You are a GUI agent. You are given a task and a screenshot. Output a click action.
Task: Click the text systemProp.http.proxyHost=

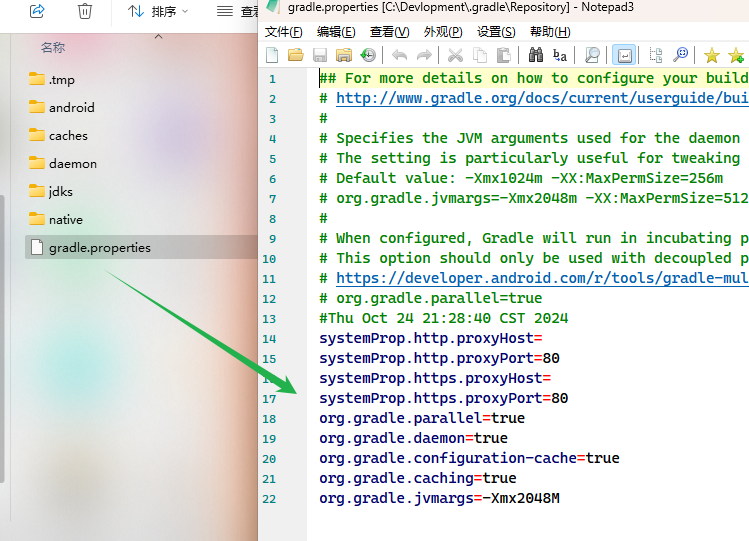click(431, 338)
